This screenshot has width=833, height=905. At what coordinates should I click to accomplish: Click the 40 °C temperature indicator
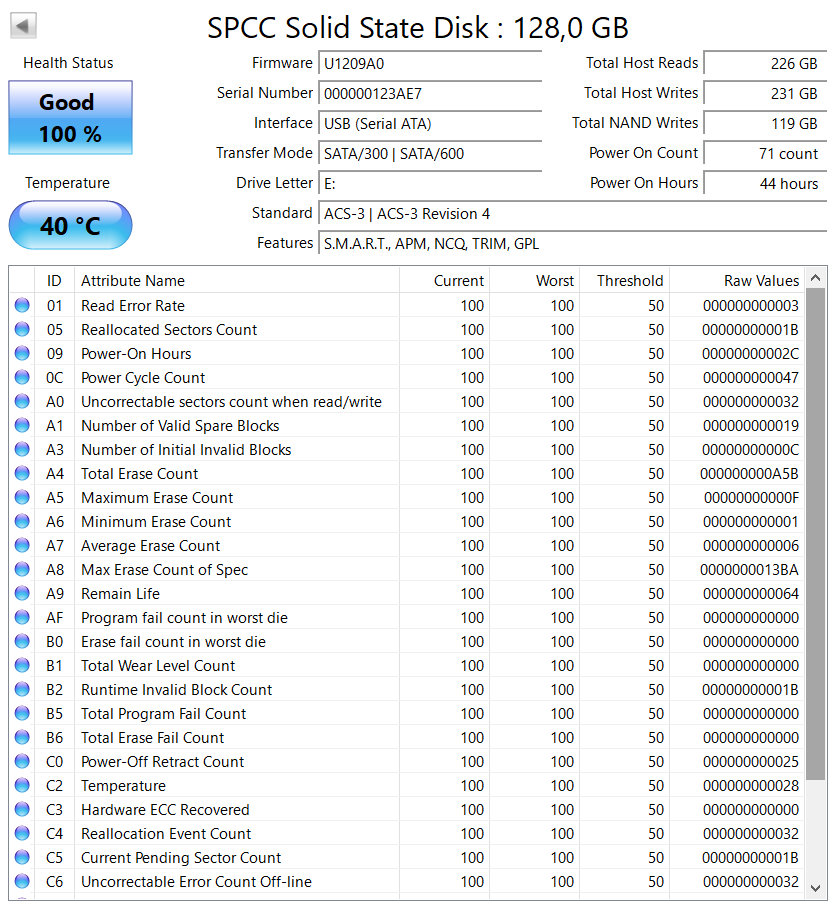[x=70, y=226]
